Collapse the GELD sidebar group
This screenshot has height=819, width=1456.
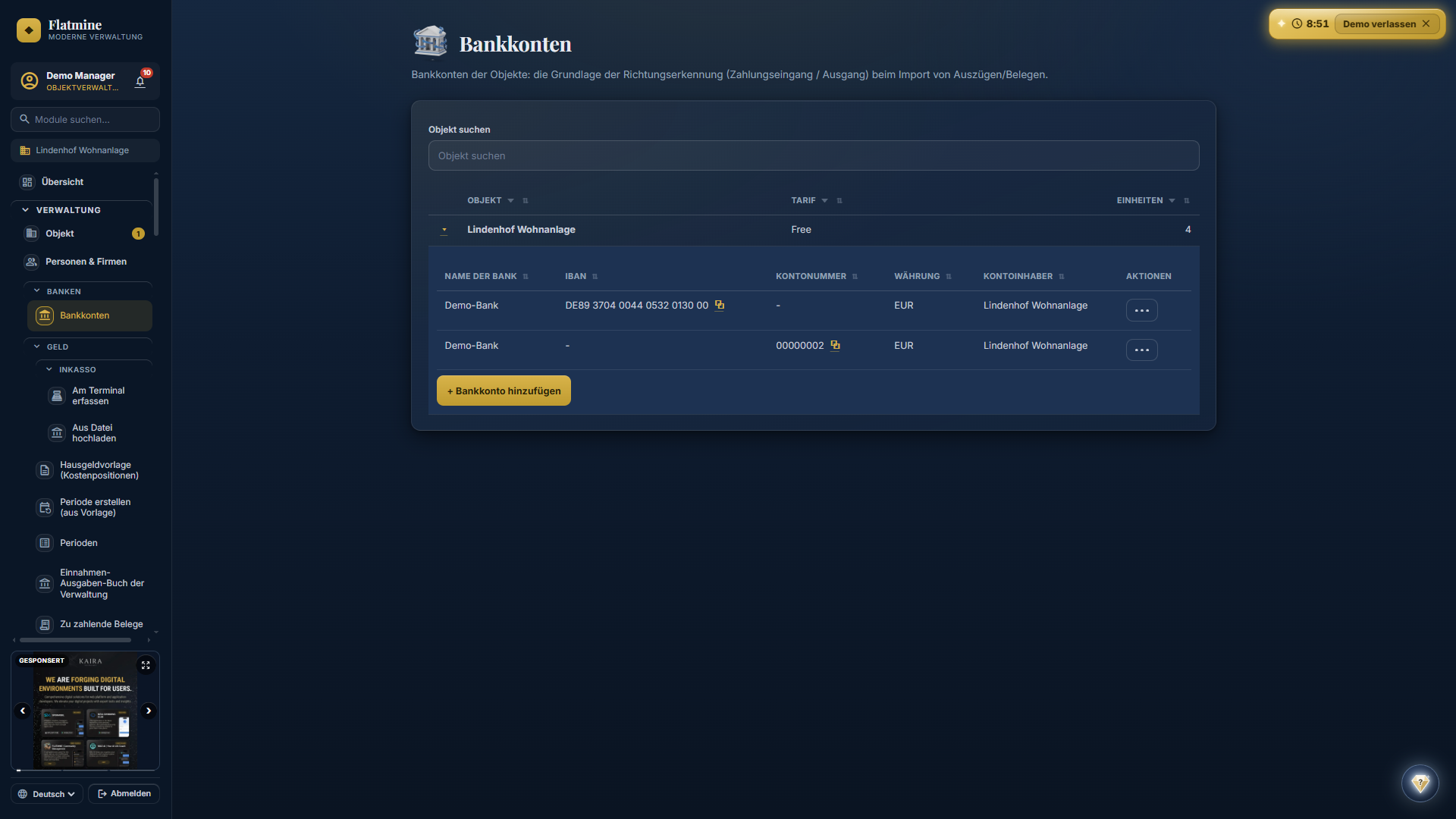pos(36,347)
